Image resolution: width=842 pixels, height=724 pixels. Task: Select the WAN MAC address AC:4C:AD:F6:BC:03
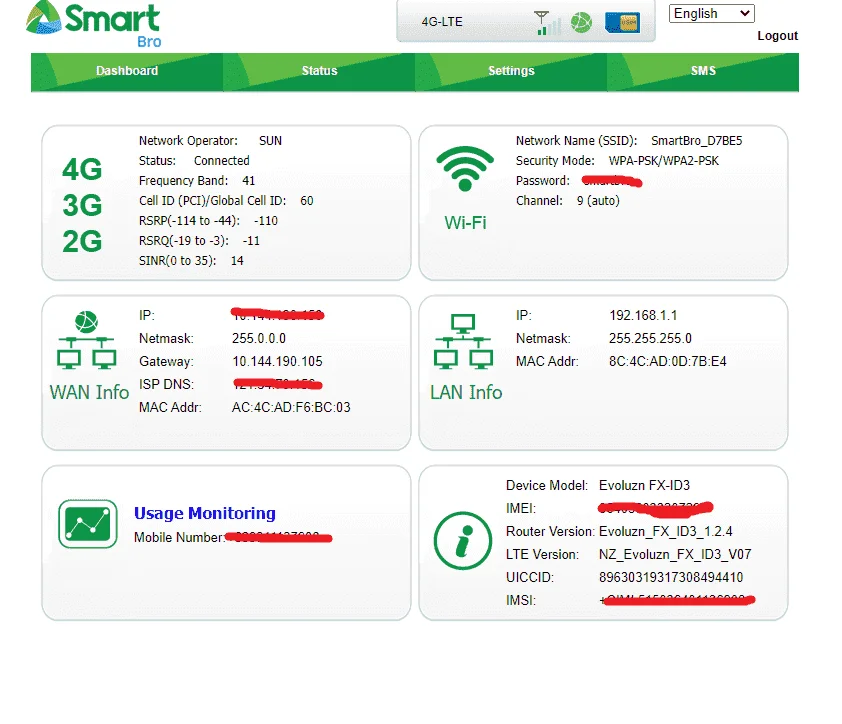291,407
